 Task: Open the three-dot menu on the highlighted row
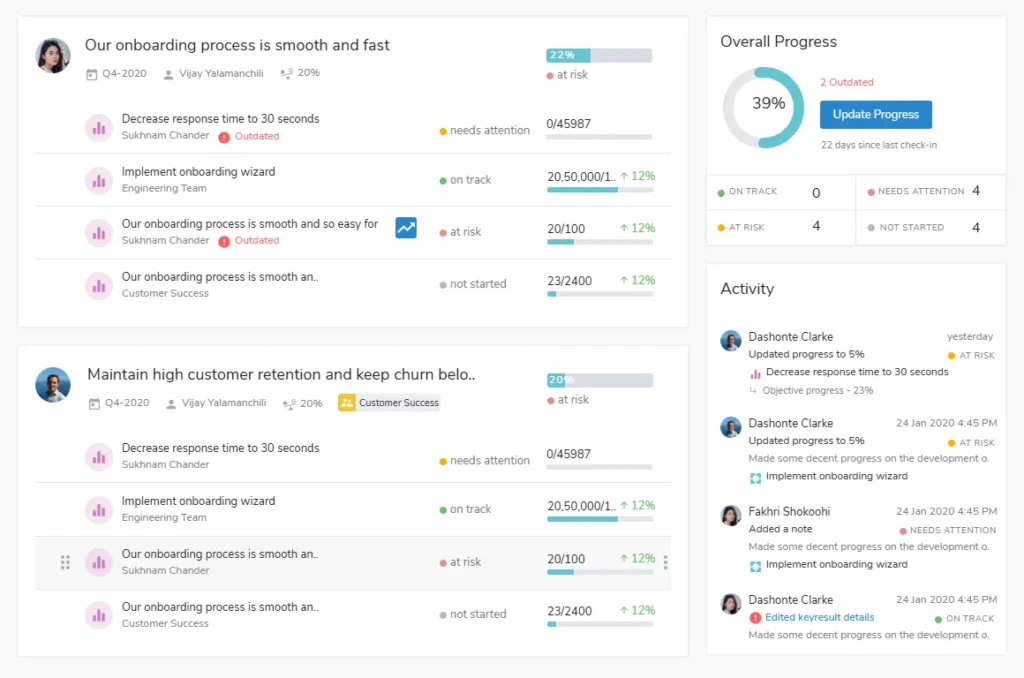pos(666,562)
